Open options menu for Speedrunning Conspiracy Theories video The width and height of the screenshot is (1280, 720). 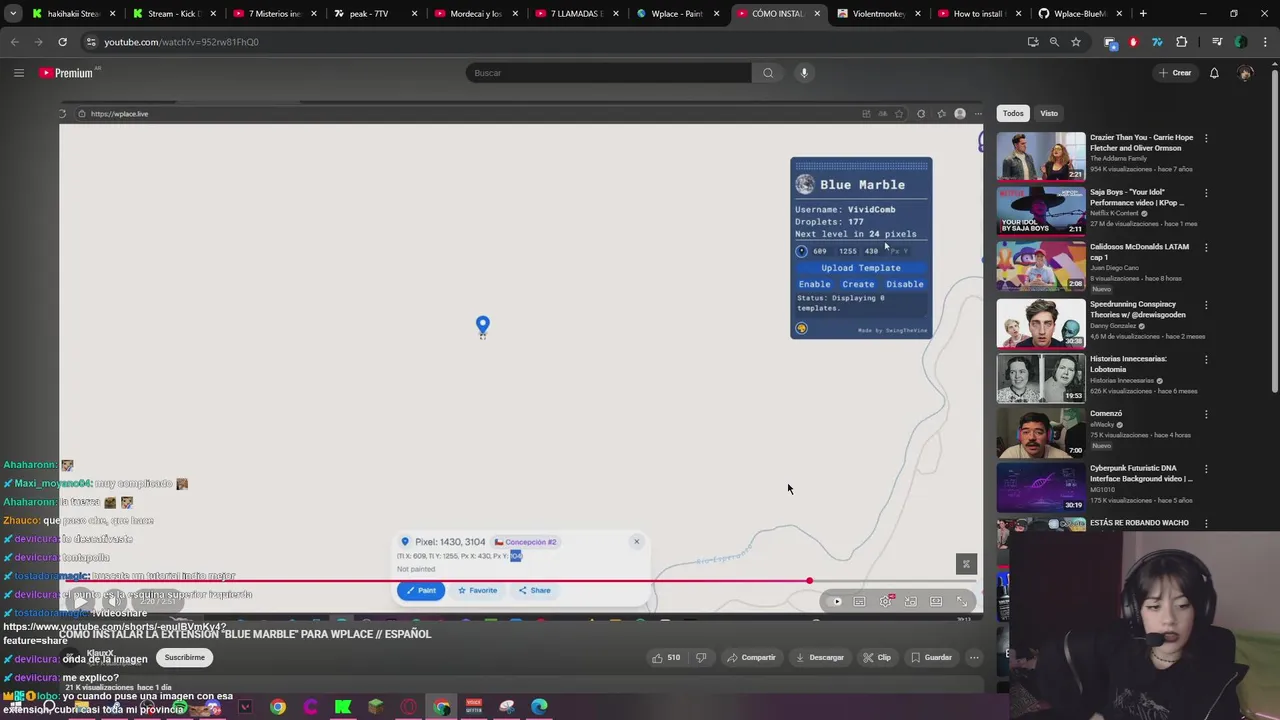click(x=1206, y=304)
